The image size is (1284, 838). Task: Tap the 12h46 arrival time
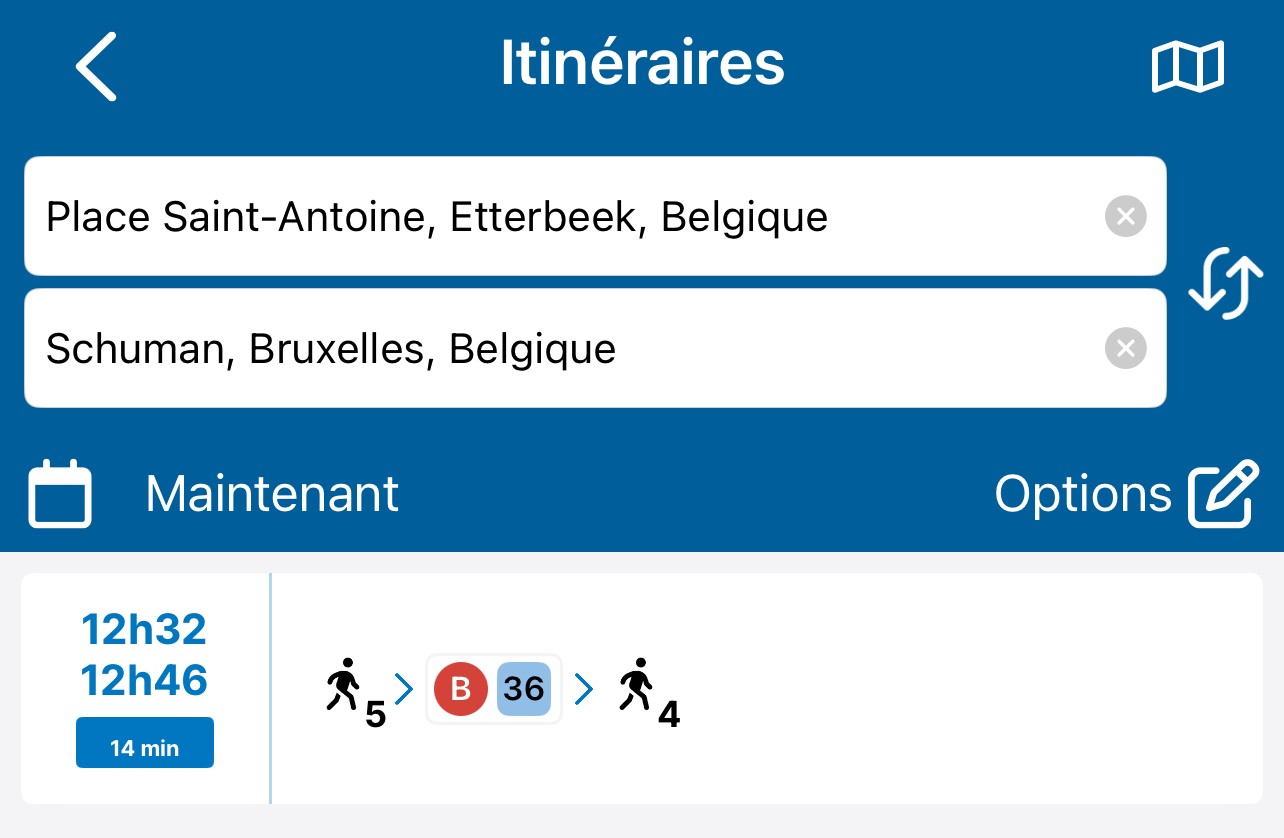pos(144,681)
